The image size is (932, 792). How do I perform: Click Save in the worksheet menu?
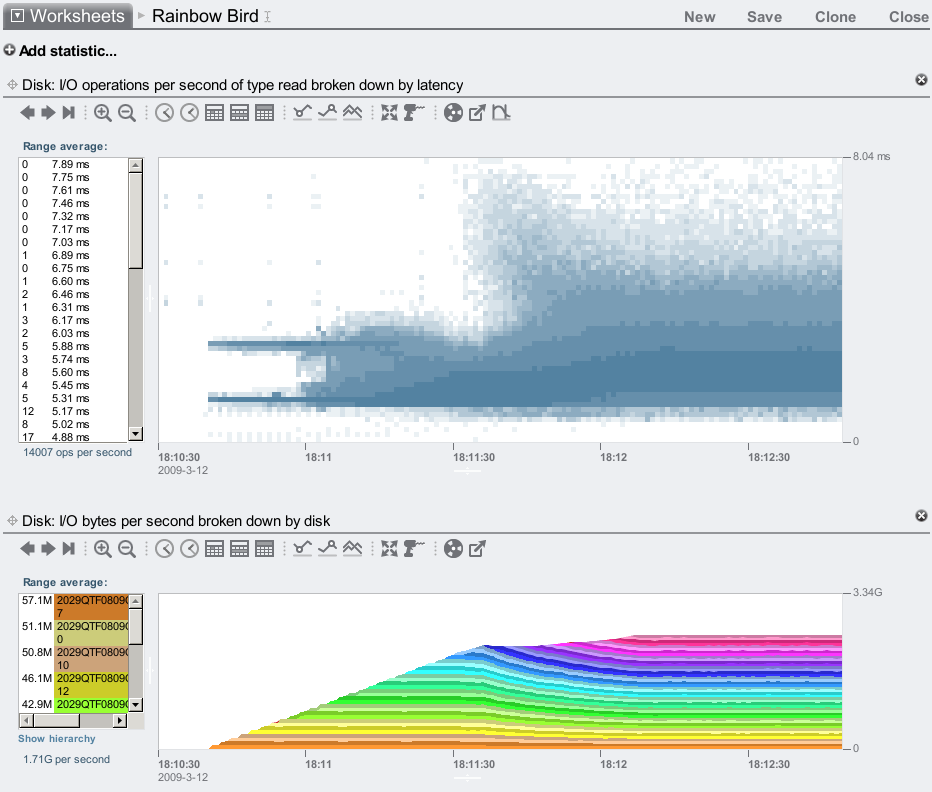click(764, 17)
